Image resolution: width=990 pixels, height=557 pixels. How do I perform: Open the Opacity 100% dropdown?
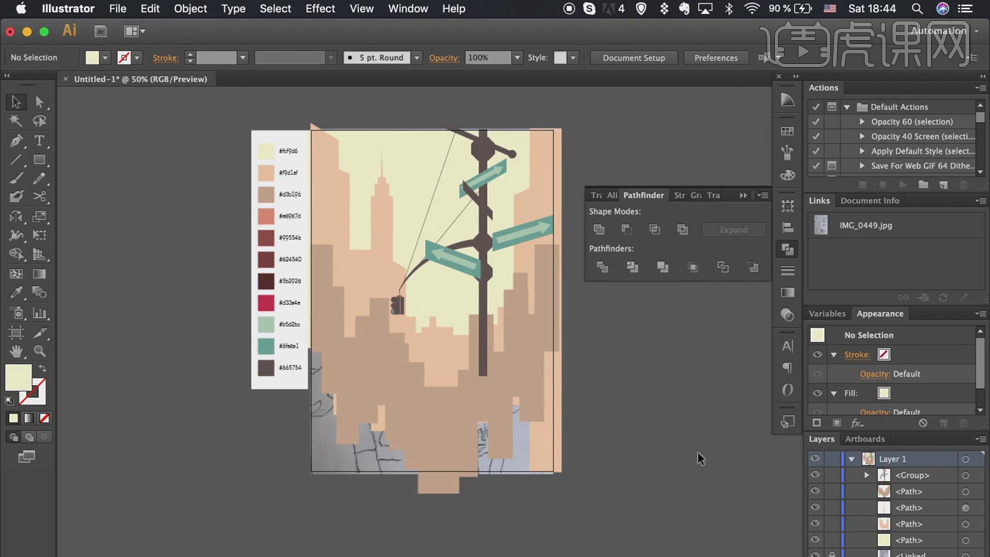coord(517,58)
